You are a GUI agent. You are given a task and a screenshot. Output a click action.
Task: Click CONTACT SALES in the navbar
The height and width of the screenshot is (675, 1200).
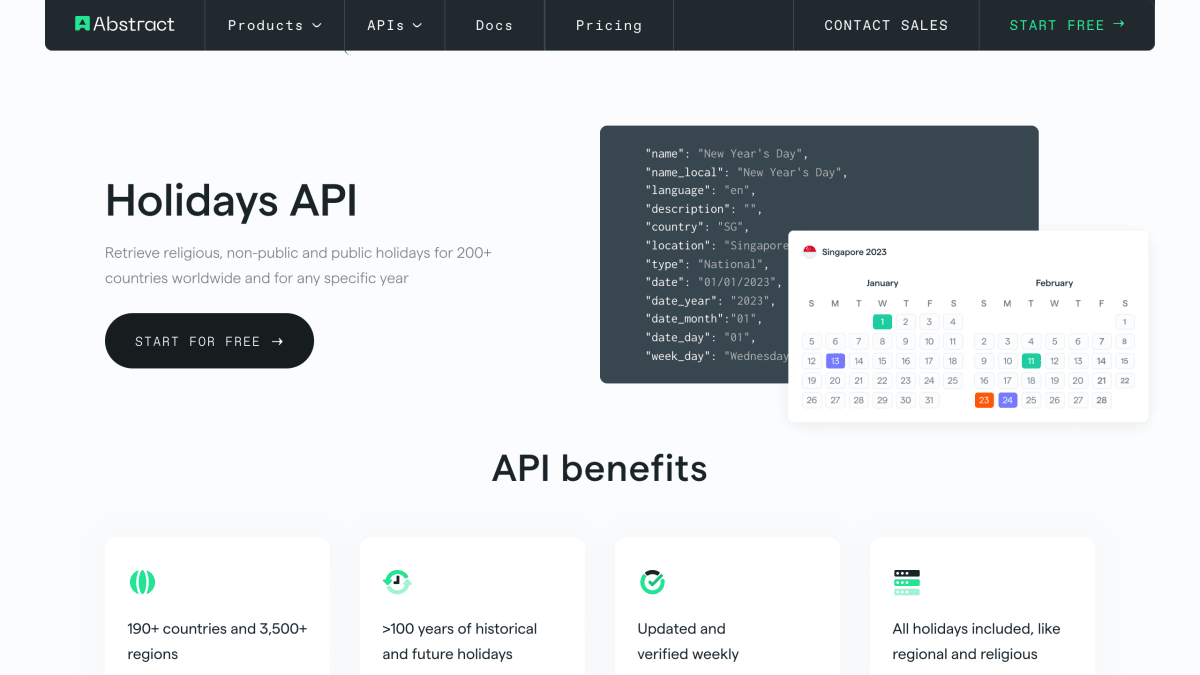886,25
